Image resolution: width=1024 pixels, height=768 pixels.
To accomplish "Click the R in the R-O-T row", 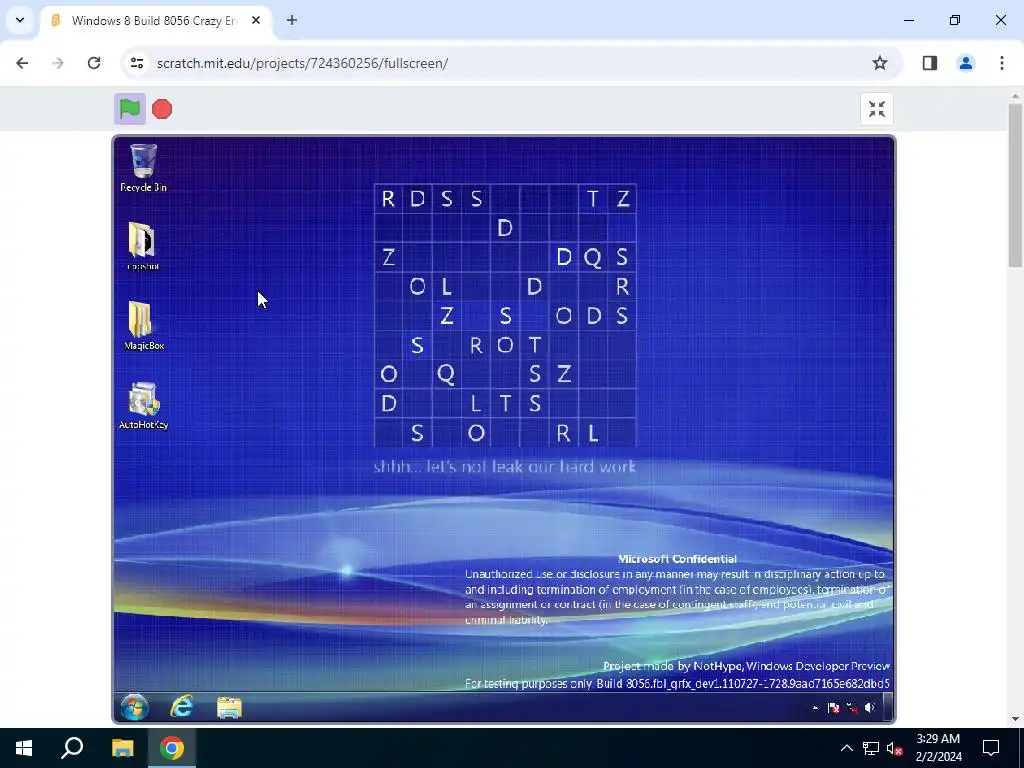I will (476, 345).
